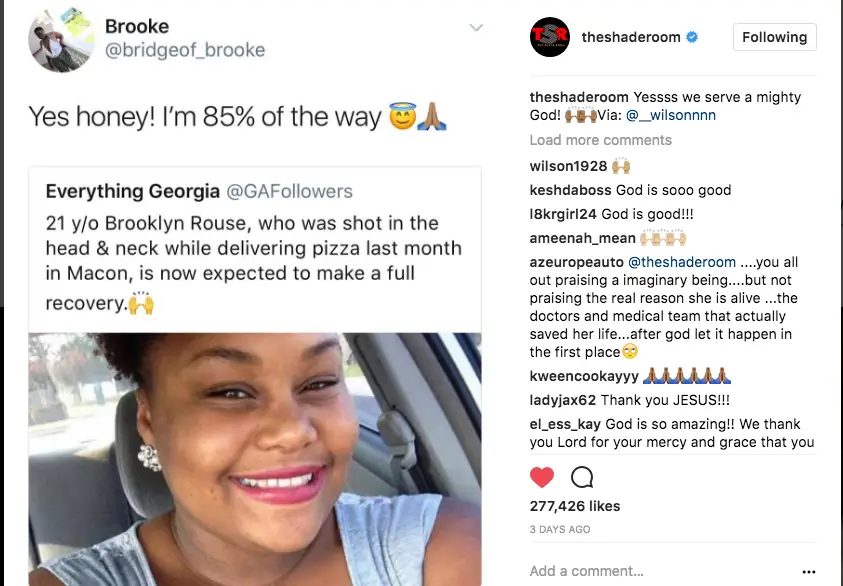843x586 pixels.
Task: Open keshdaboss commenter profile
Action: (570, 190)
